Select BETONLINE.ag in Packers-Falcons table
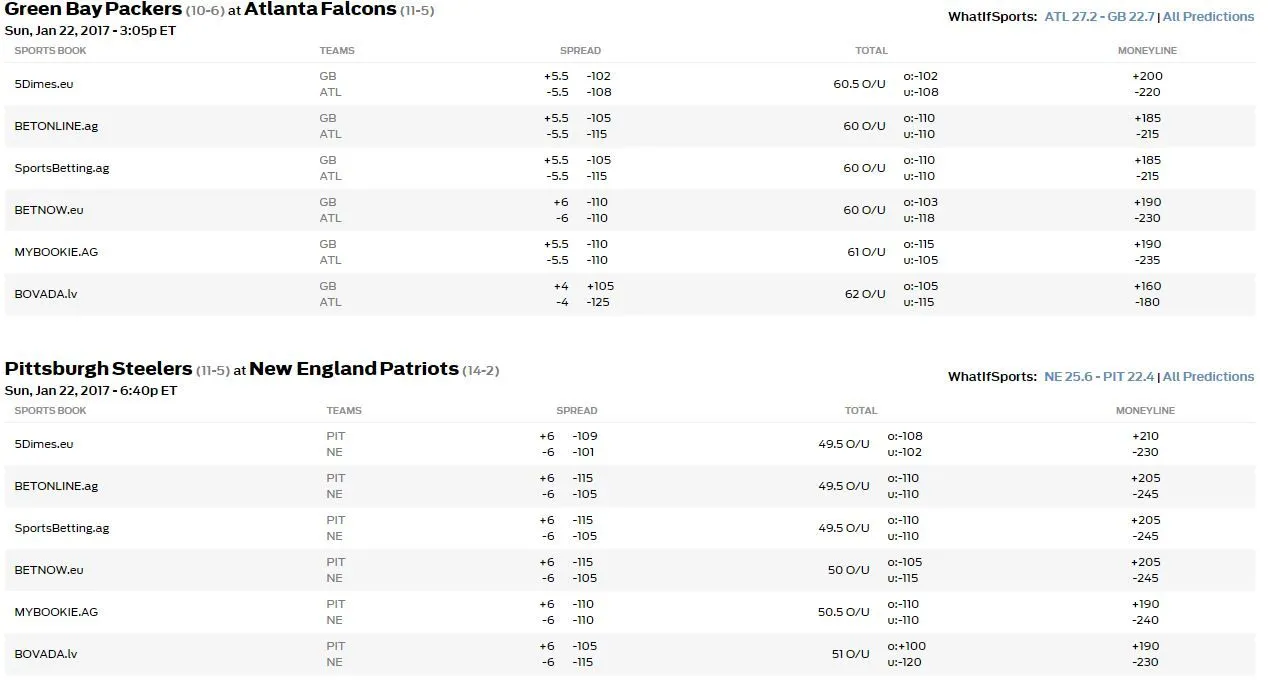Image resolution: width=1268 pixels, height=680 pixels. point(56,126)
